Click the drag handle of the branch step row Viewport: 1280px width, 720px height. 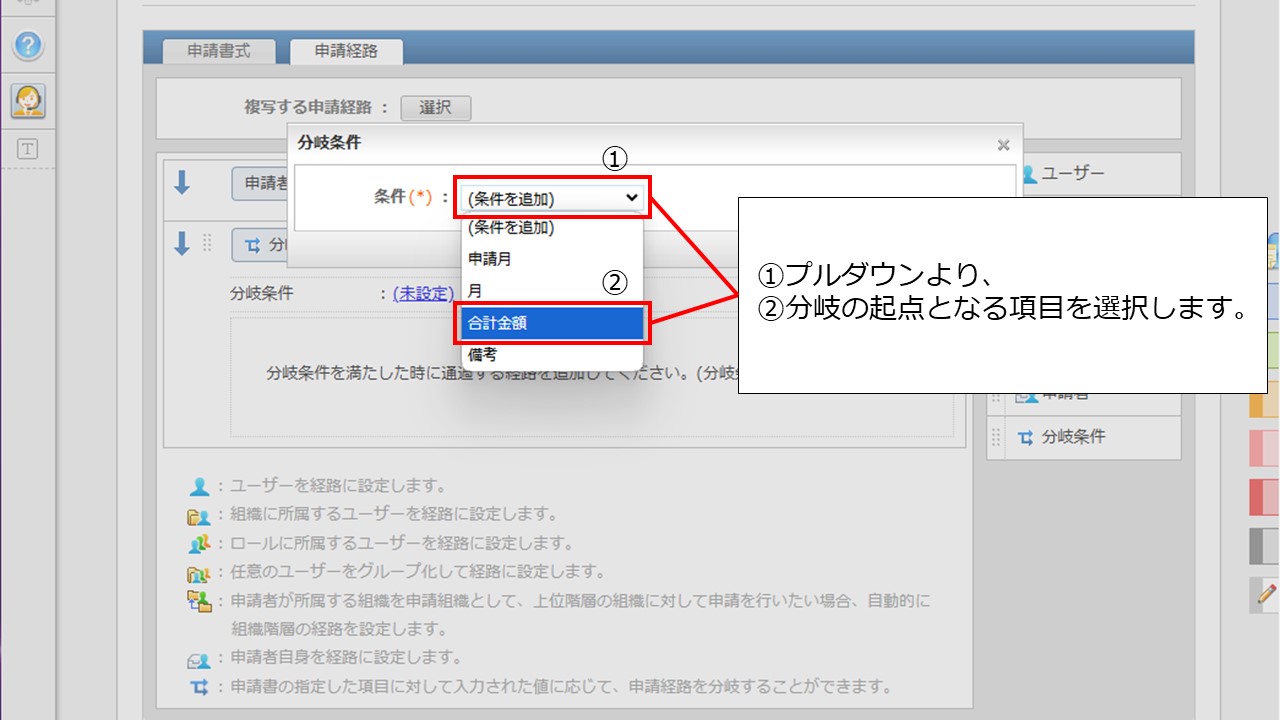click(208, 243)
